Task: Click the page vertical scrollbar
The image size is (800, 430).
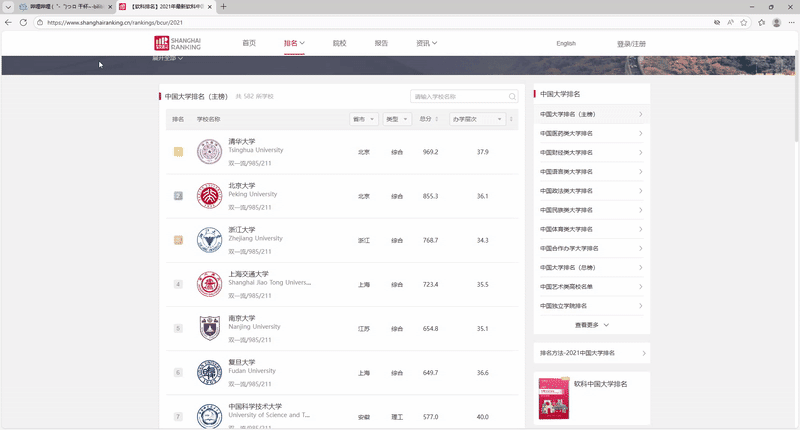Action: (x=796, y=96)
